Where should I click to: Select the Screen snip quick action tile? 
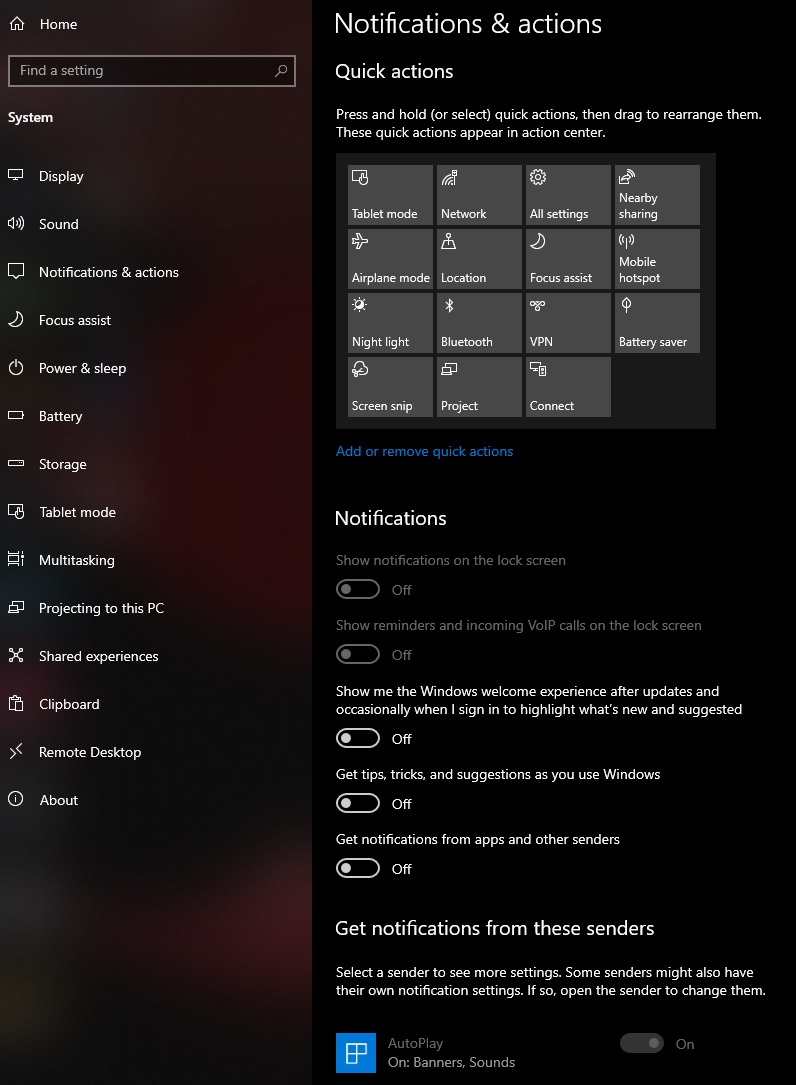point(390,387)
